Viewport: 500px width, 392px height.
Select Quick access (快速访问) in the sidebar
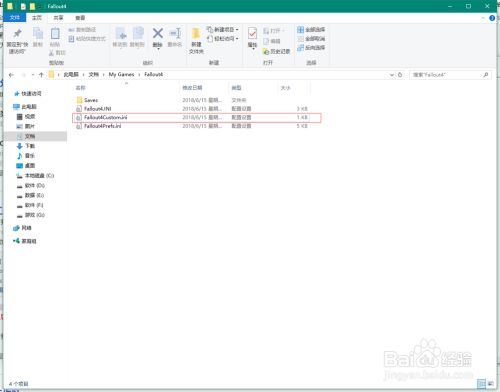pyautogui.click(x=28, y=94)
